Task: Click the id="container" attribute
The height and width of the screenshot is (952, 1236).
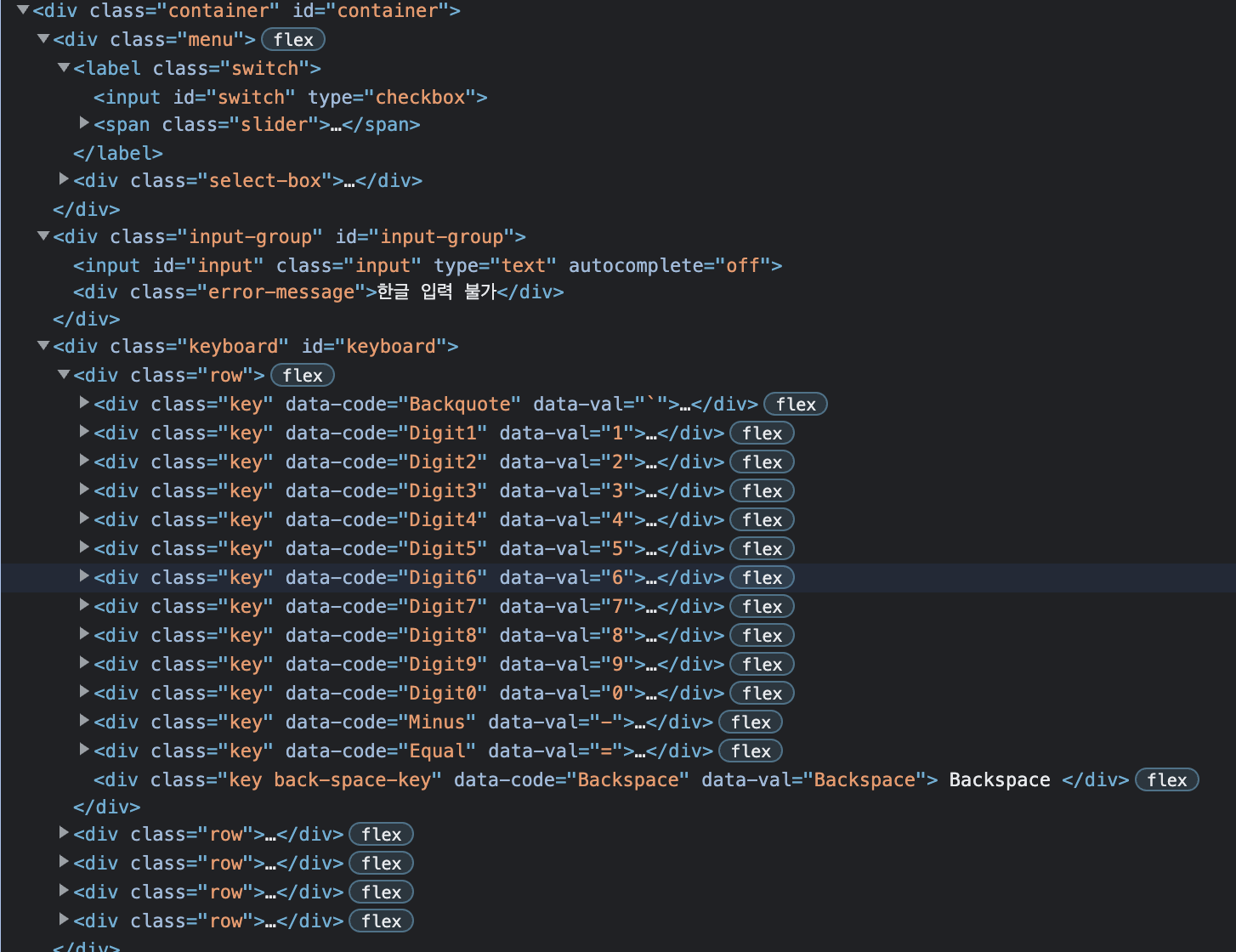Action: pos(371,11)
